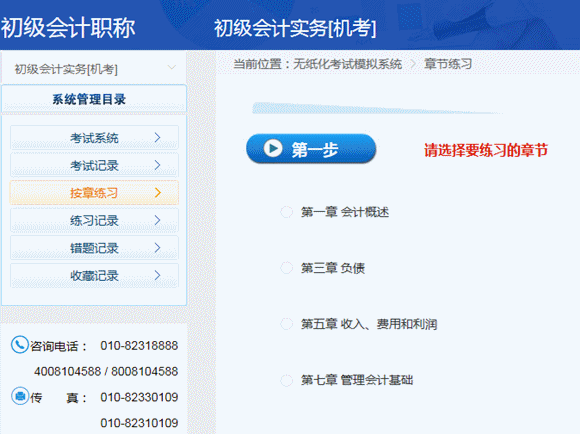The width and height of the screenshot is (580, 434).
Task: Click the phone icon beside 咨询电话
Action: [x=20, y=345]
